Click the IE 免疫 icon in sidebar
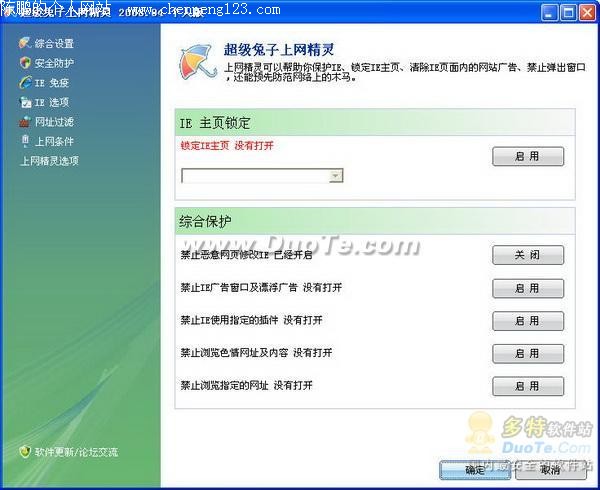This screenshot has height=490, width=600. click(x=25, y=83)
